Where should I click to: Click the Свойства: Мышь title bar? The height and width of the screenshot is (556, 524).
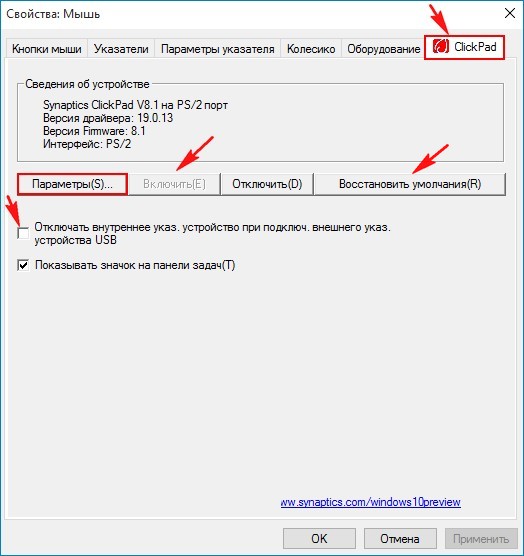click(248, 14)
